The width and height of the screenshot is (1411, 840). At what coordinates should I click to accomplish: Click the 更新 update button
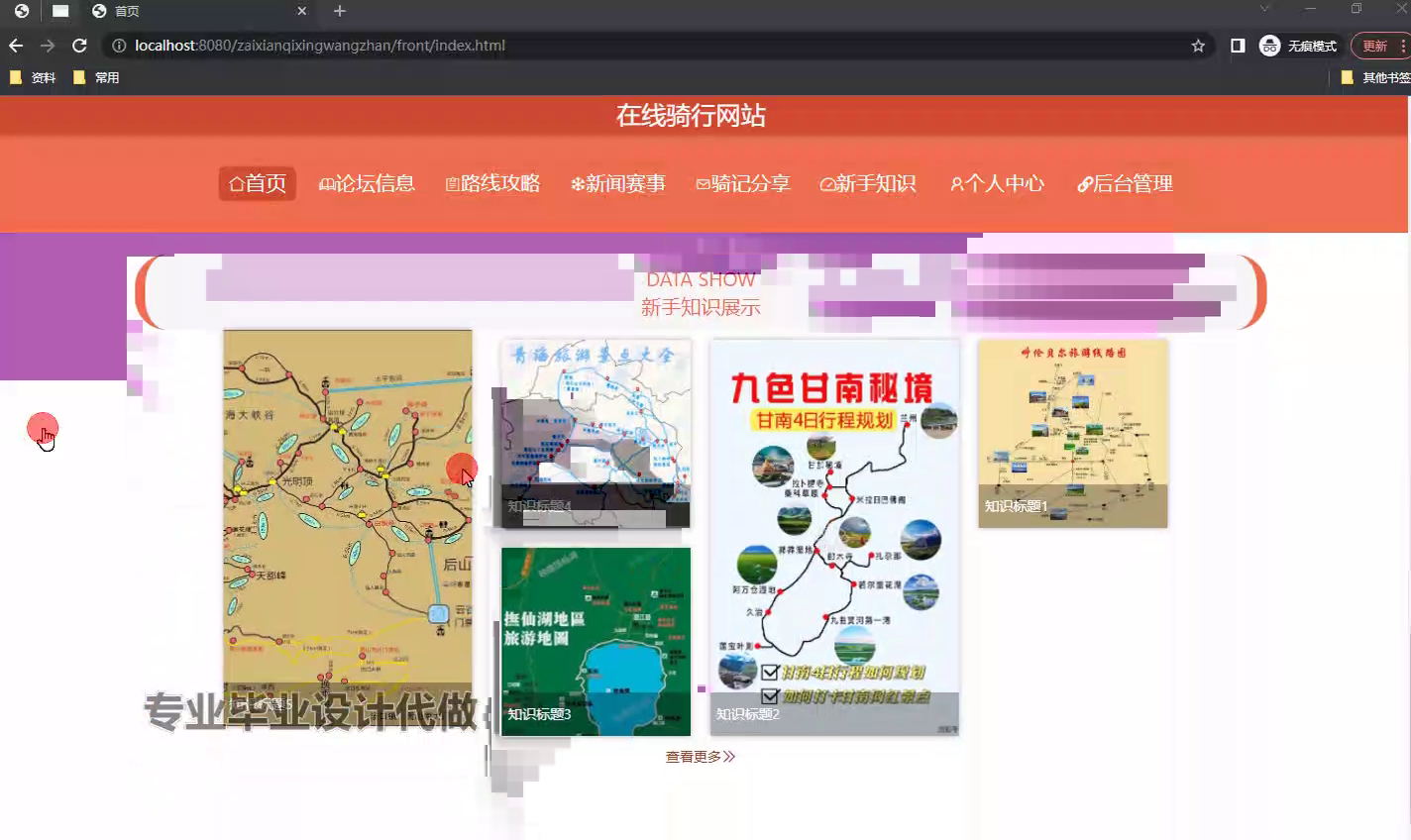click(x=1378, y=46)
